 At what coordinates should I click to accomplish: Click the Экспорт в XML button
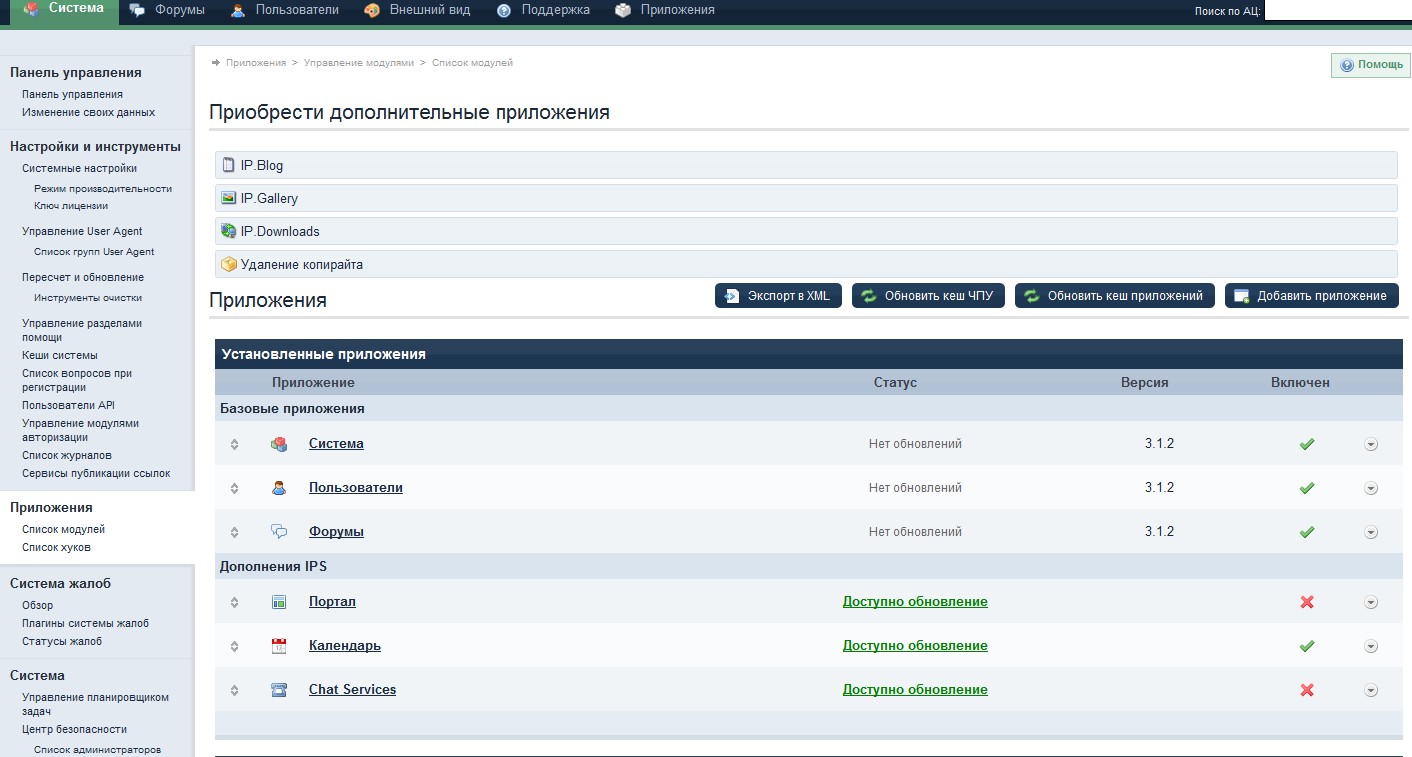pos(778,296)
